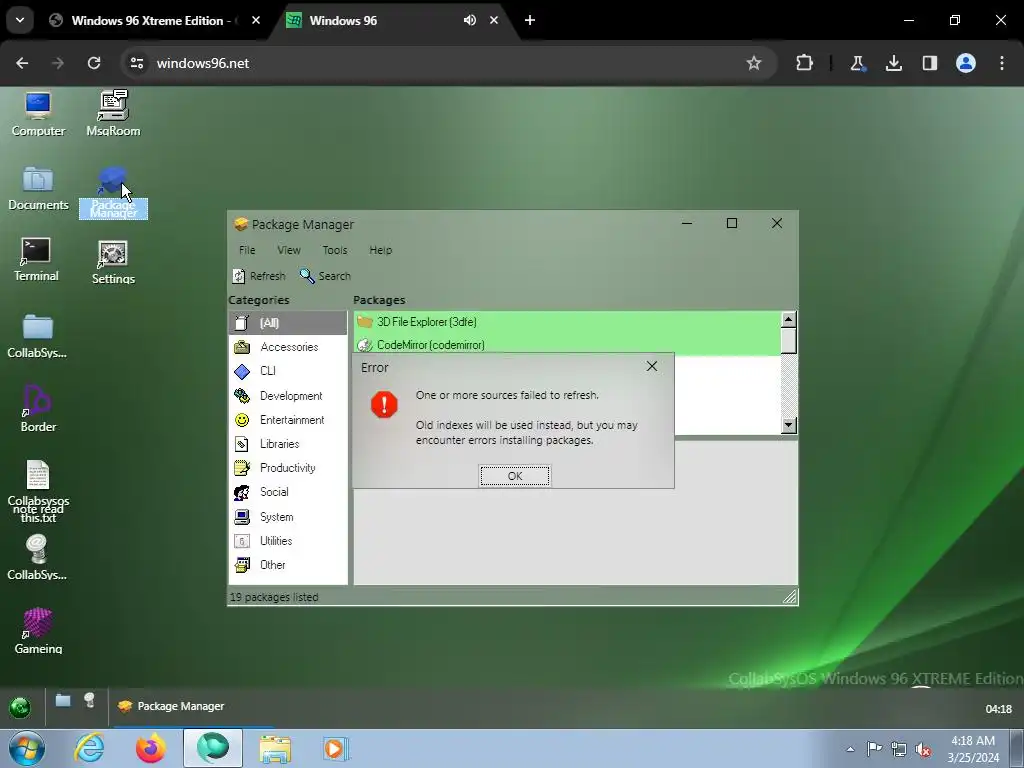The height and width of the screenshot is (768, 1024).
Task: Open the View menu
Action: point(289,250)
